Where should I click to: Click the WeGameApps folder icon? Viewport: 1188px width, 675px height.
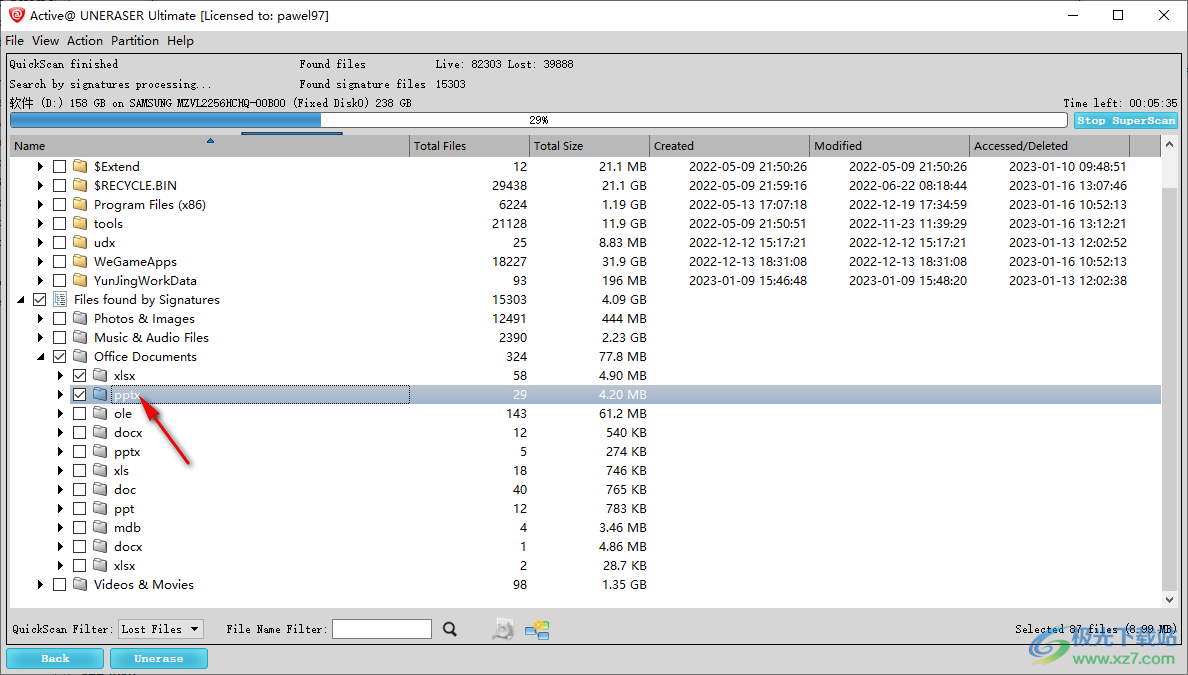click(x=80, y=261)
